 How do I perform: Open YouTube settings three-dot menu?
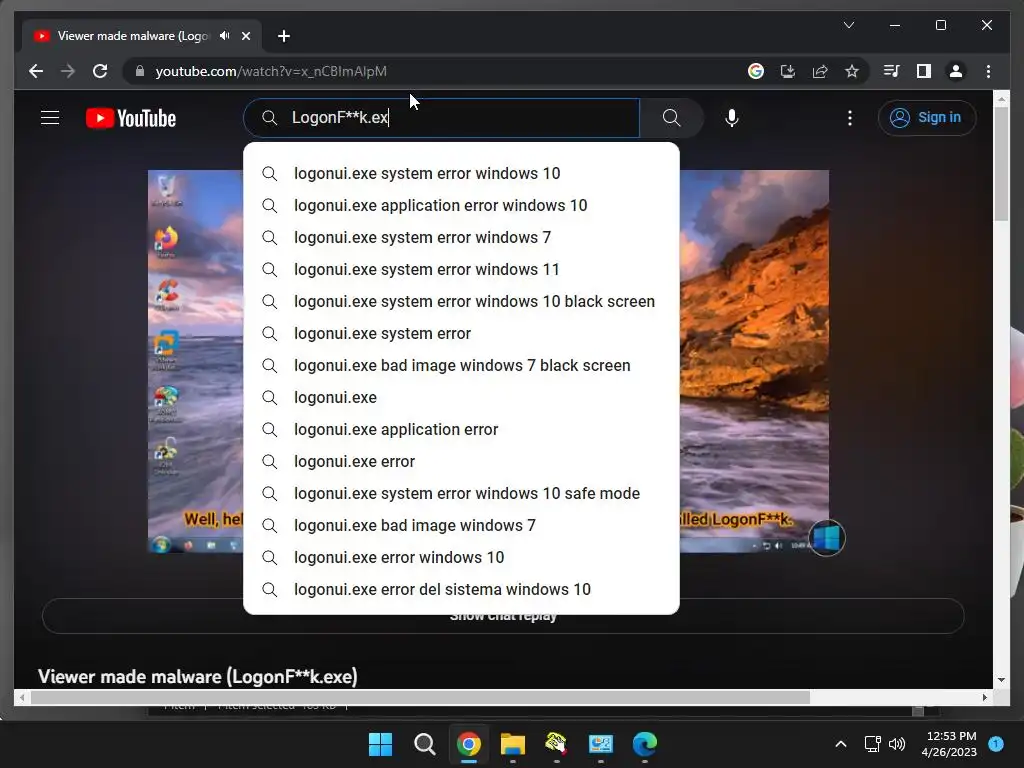click(x=850, y=118)
